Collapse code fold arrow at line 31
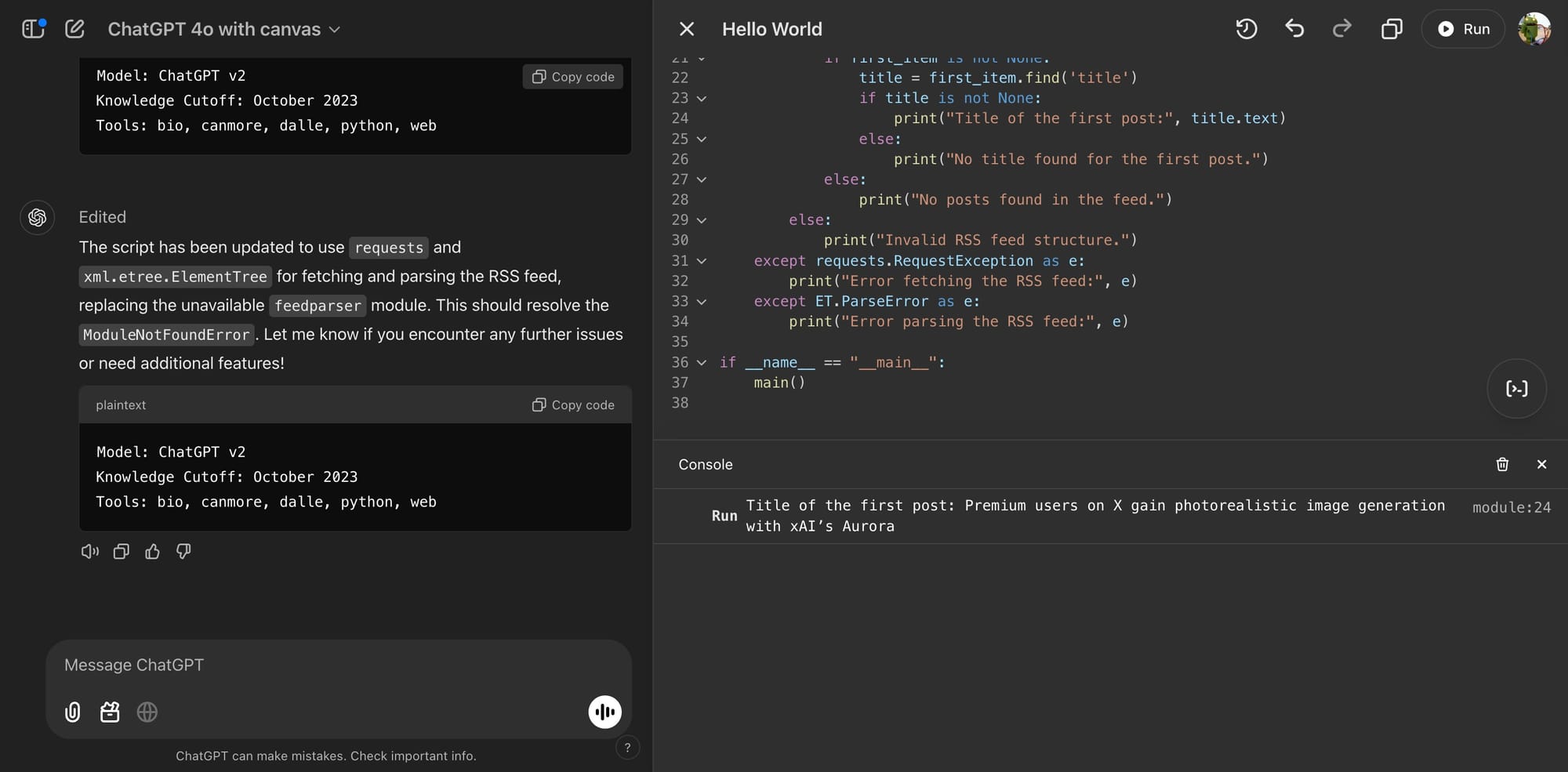This screenshot has height=772, width=1568. [702, 261]
